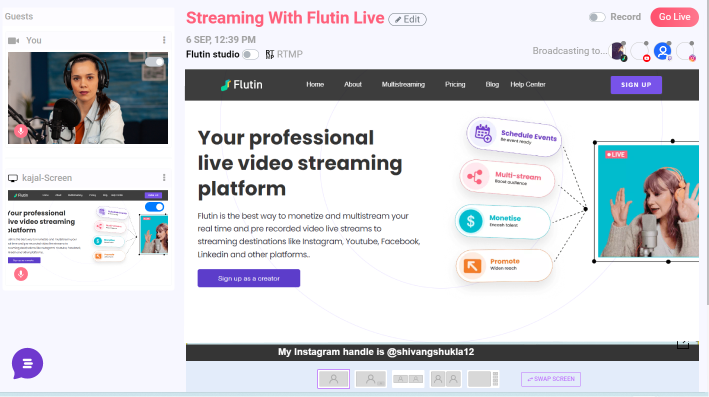Mute the kajal-Screen microphone
The height and width of the screenshot is (397, 709).
21,274
